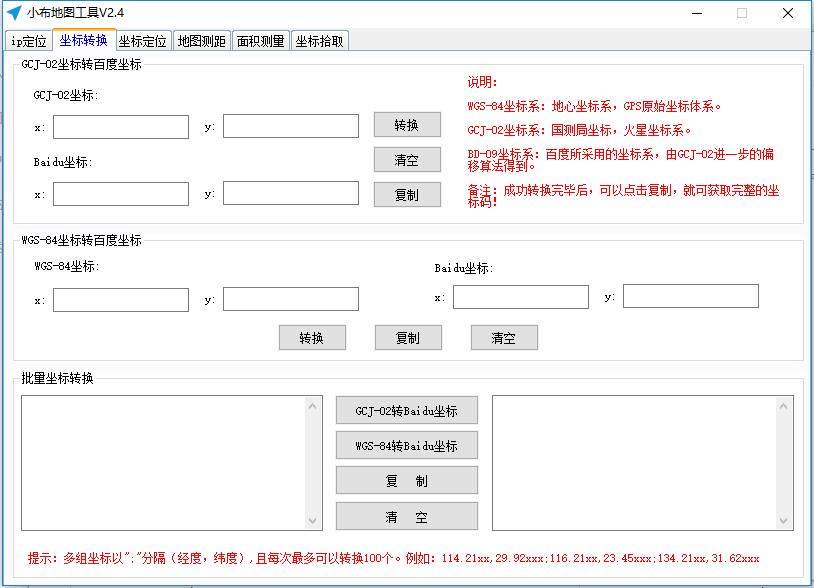Click 复制 in the batch conversion section
Image resolution: width=814 pixels, height=588 pixels.
coord(408,481)
